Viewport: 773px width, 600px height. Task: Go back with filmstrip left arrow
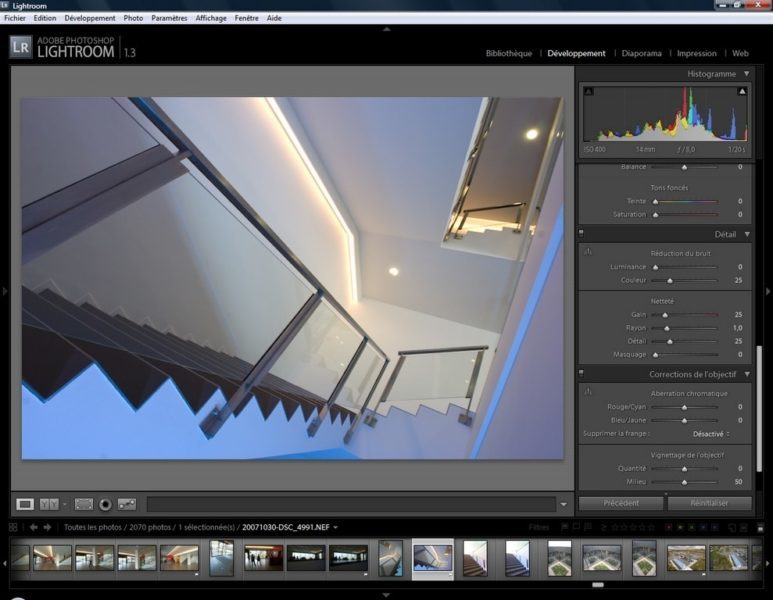[x=33, y=527]
